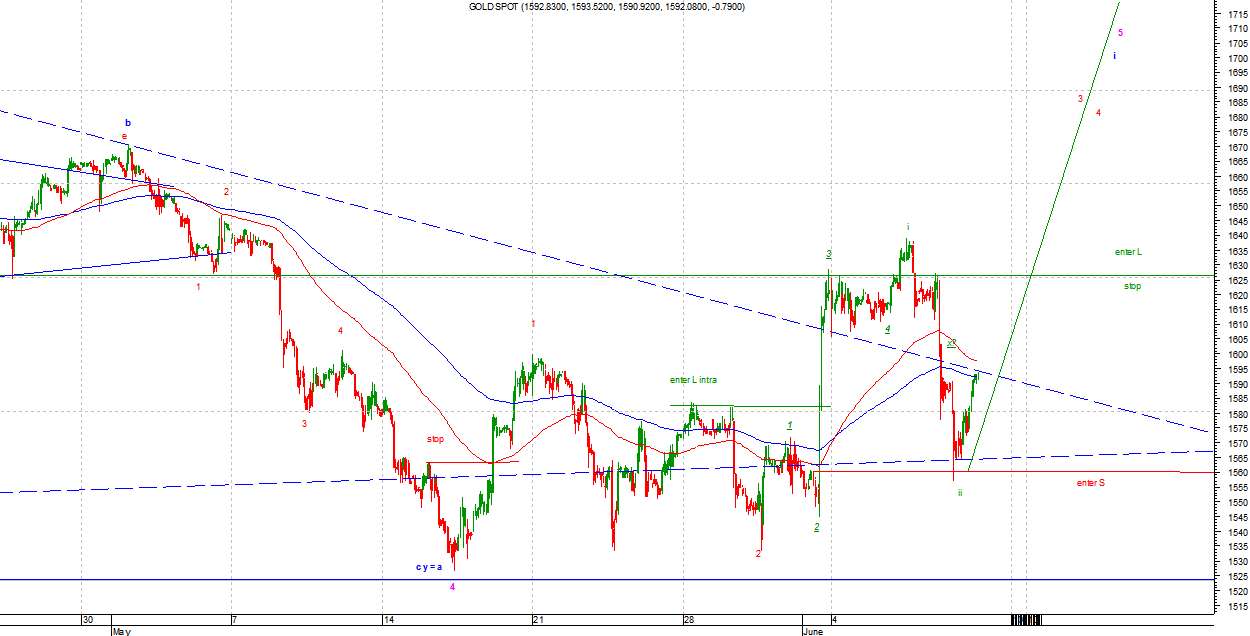1250x636 pixels.
Task: Select the green 'stop' label on right
Action: 1131,286
